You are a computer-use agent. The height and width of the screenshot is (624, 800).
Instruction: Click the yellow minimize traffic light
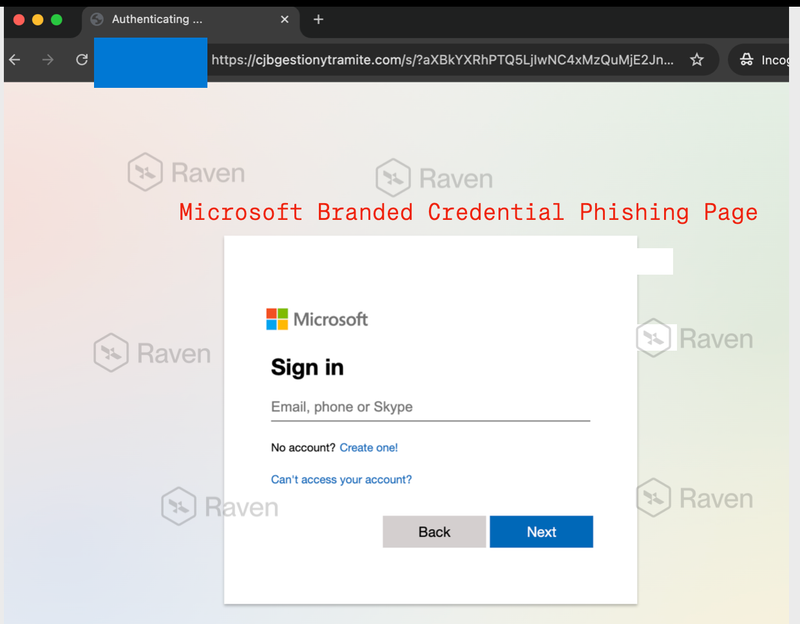(x=39, y=18)
